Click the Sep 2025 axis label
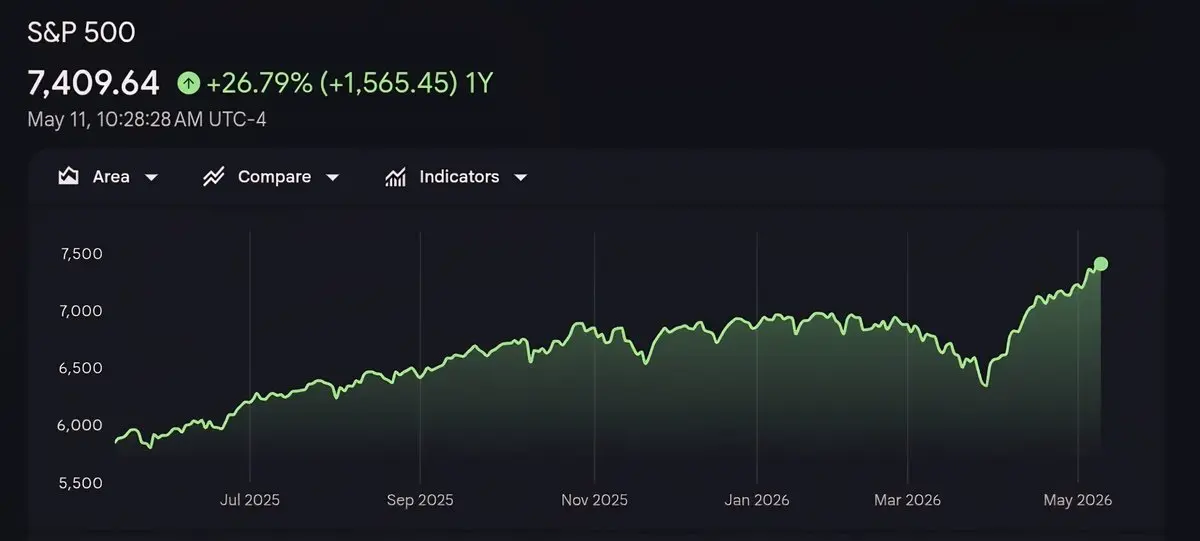The image size is (1200, 541). point(420,499)
